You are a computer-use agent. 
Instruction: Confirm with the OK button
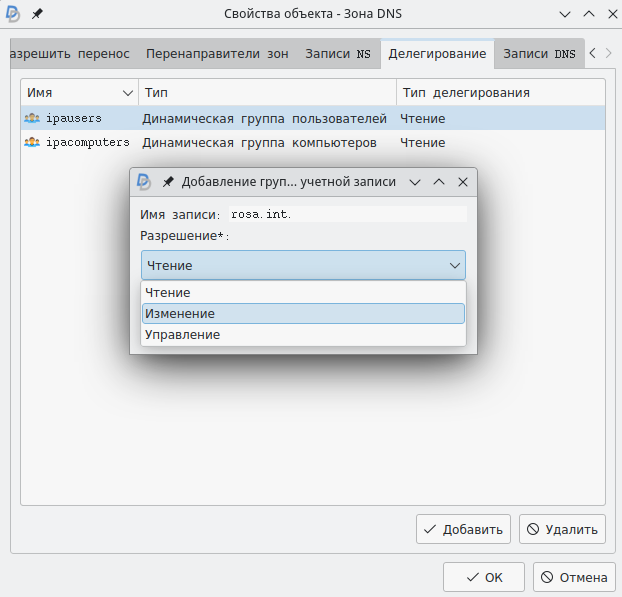[484, 577]
